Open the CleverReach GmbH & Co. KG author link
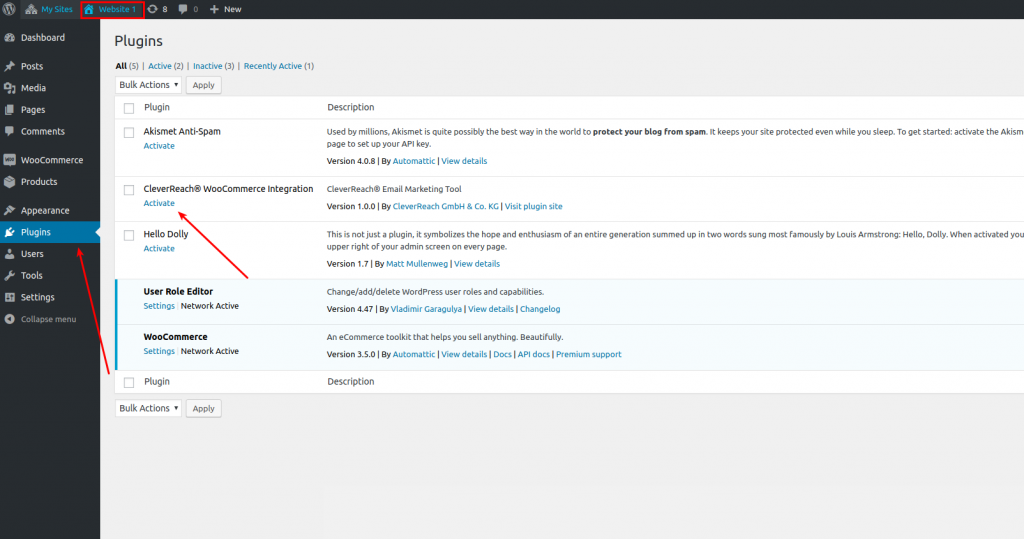The image size is (1024, 539). pos(445,206)
